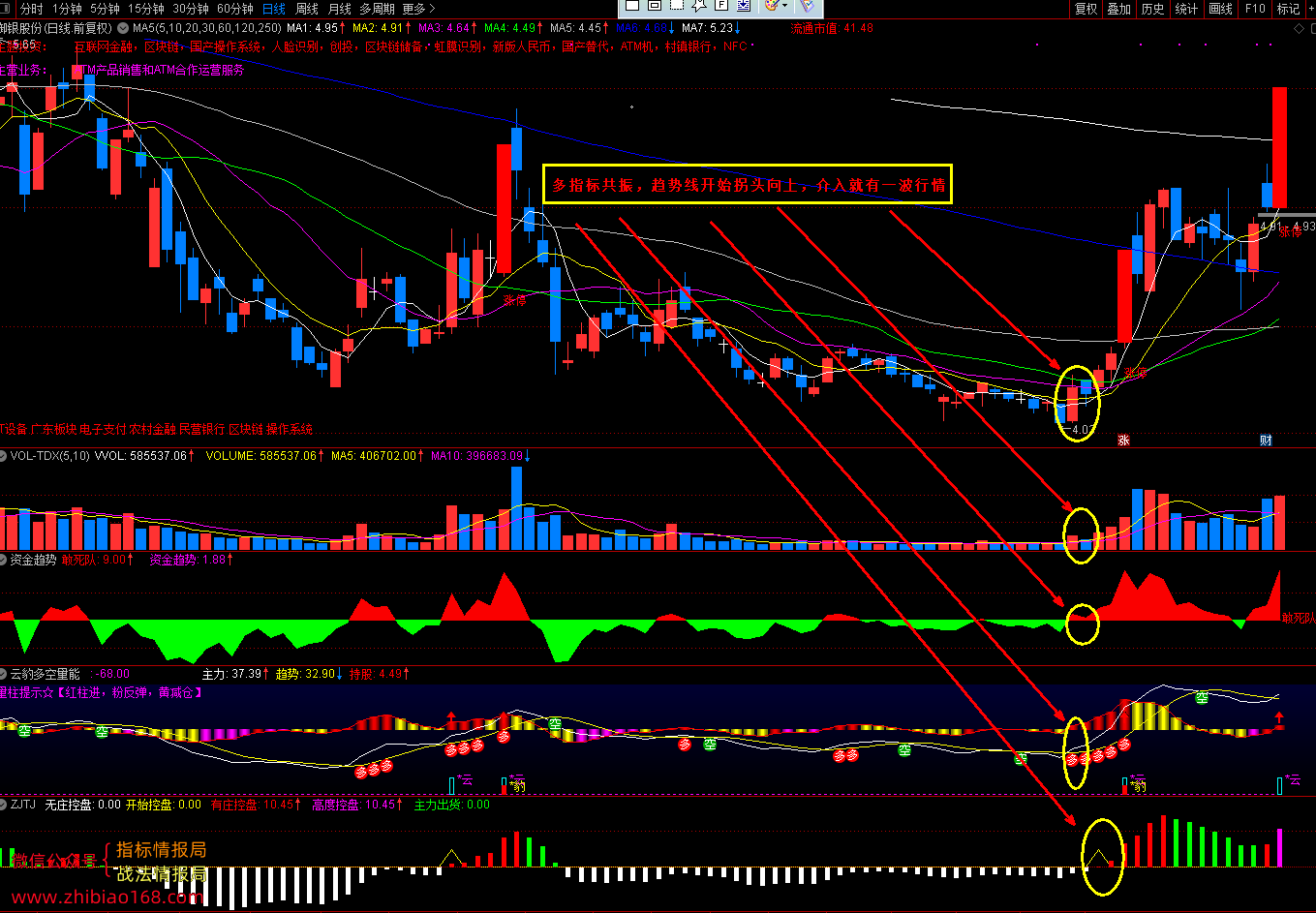Click the F letter toolbar icon
Screen dimensions: 1316x913
720,5
